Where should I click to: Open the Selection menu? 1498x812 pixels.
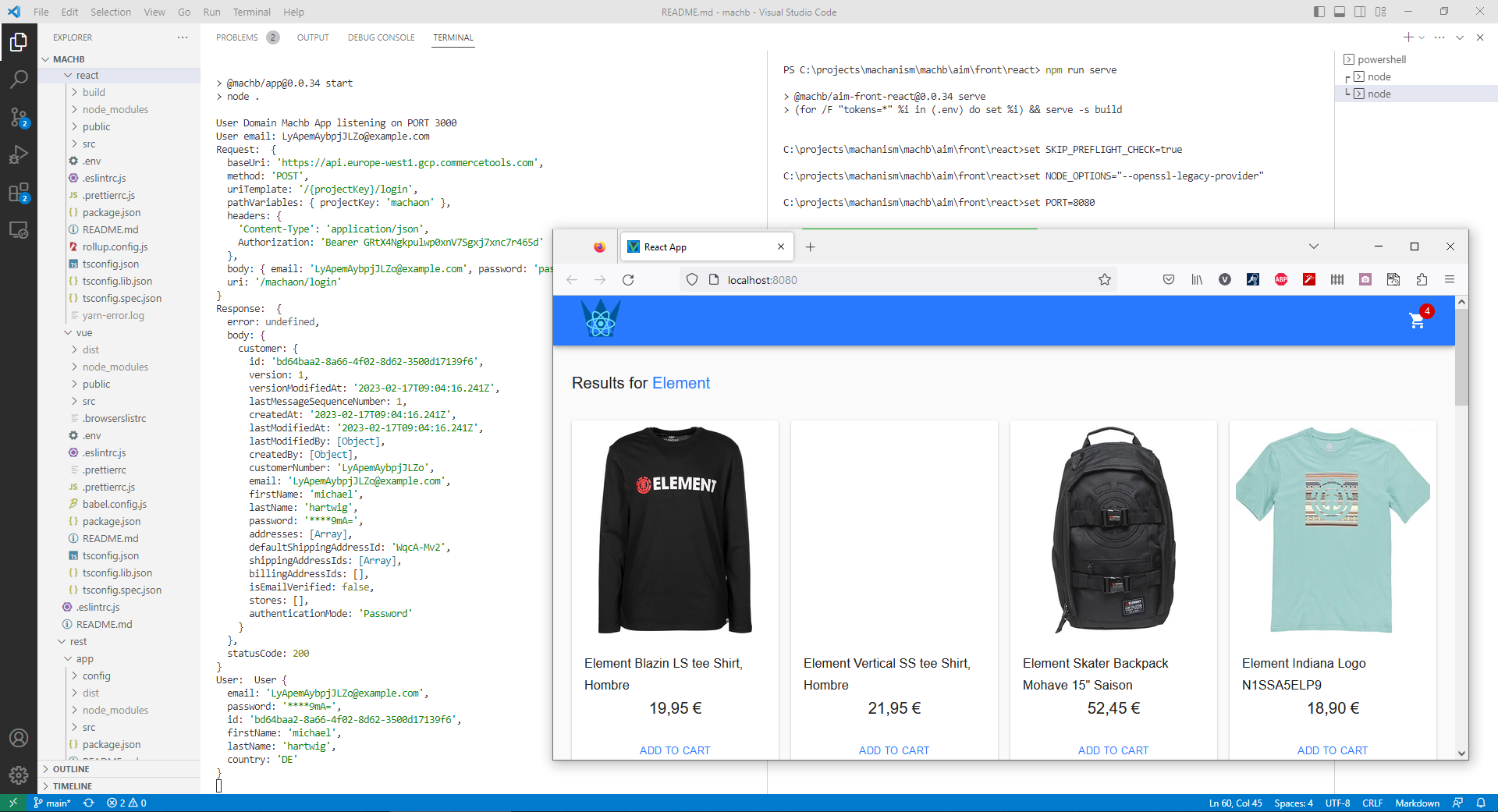pos(111,12)
